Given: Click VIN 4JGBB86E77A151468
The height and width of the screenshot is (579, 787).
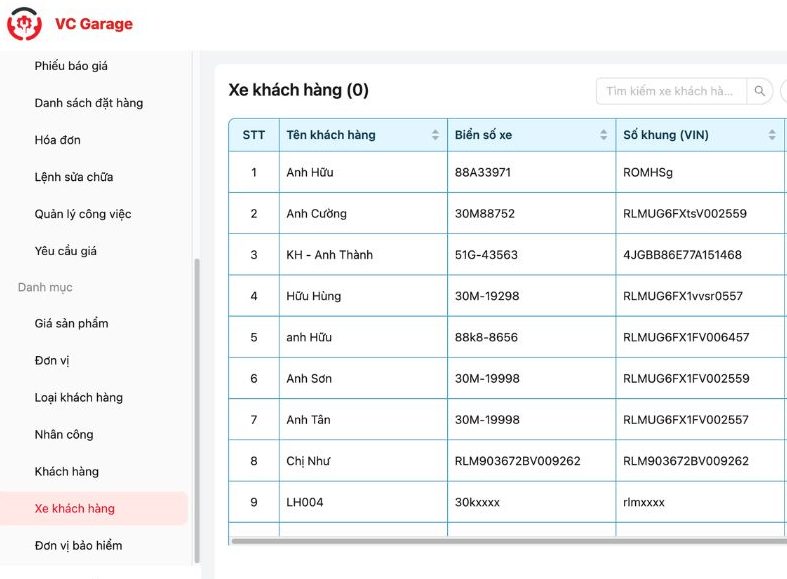Looking at the screenshot, I should click(x=682, y=255).
